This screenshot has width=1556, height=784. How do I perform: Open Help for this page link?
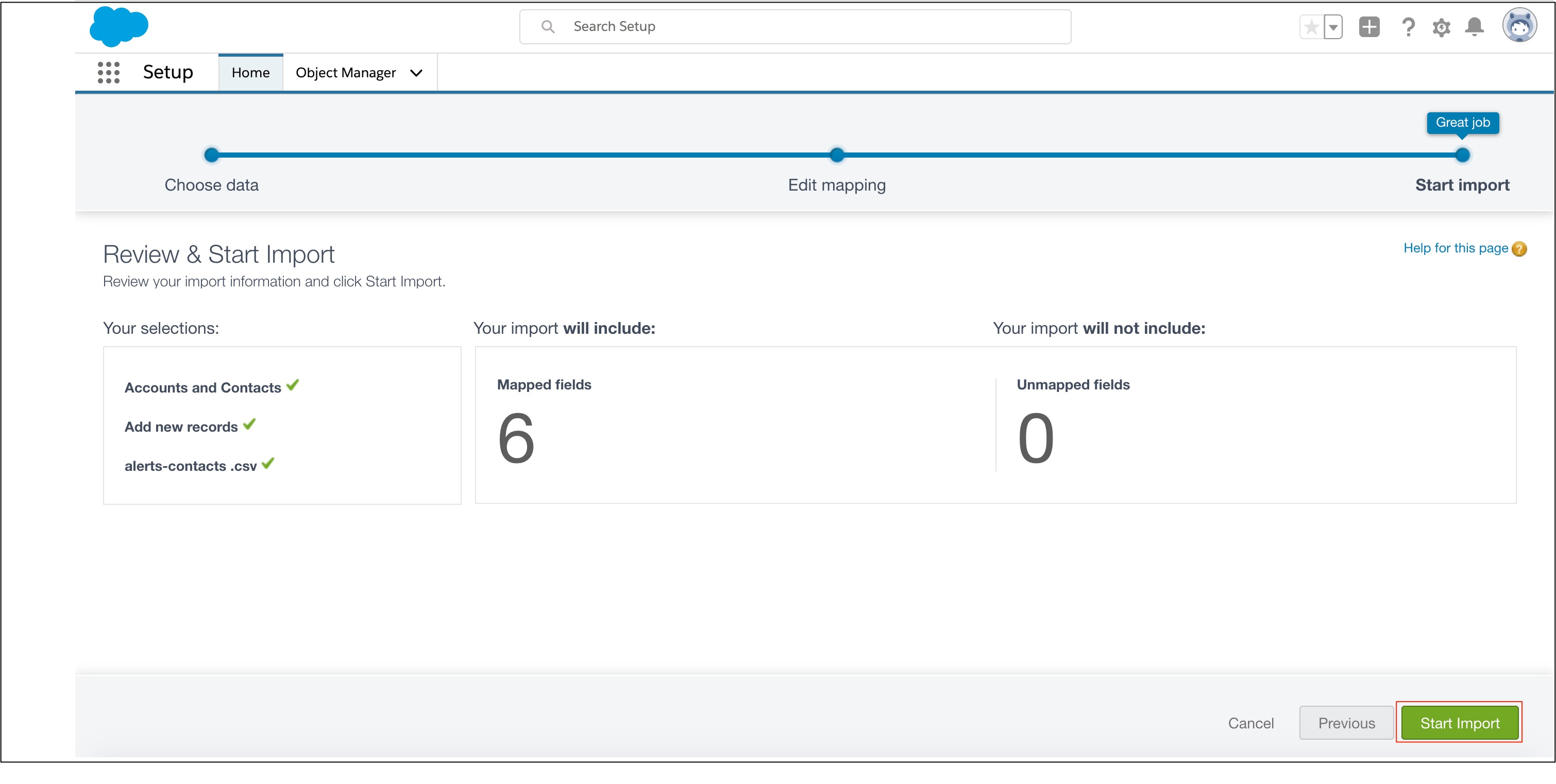coord(1455,248)
